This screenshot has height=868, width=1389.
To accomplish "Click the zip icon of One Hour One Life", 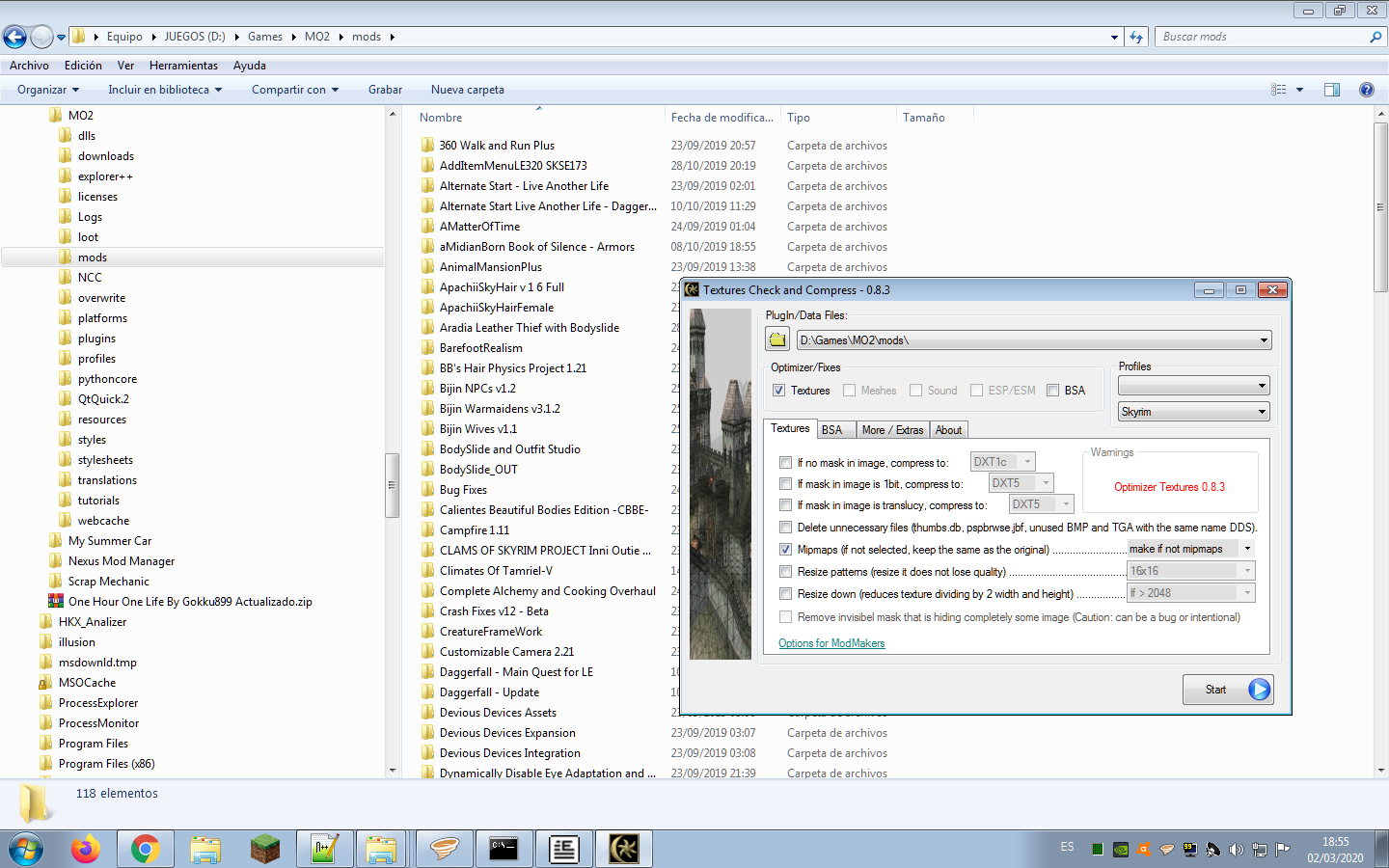I will tap(56, 601).
